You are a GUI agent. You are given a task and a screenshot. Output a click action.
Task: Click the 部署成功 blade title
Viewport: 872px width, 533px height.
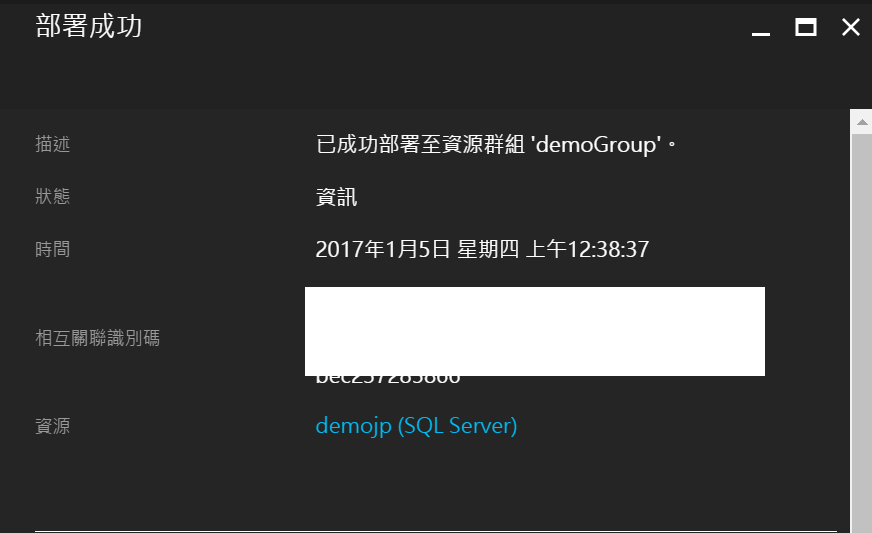[x=89, y=27]
